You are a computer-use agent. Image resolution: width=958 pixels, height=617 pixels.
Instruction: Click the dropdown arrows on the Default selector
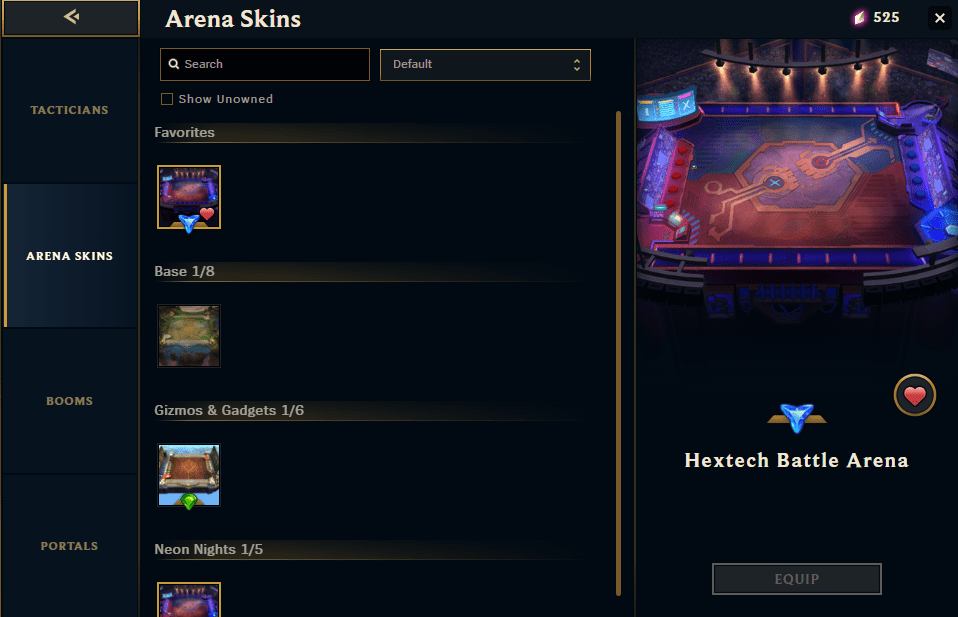point(576,65)
